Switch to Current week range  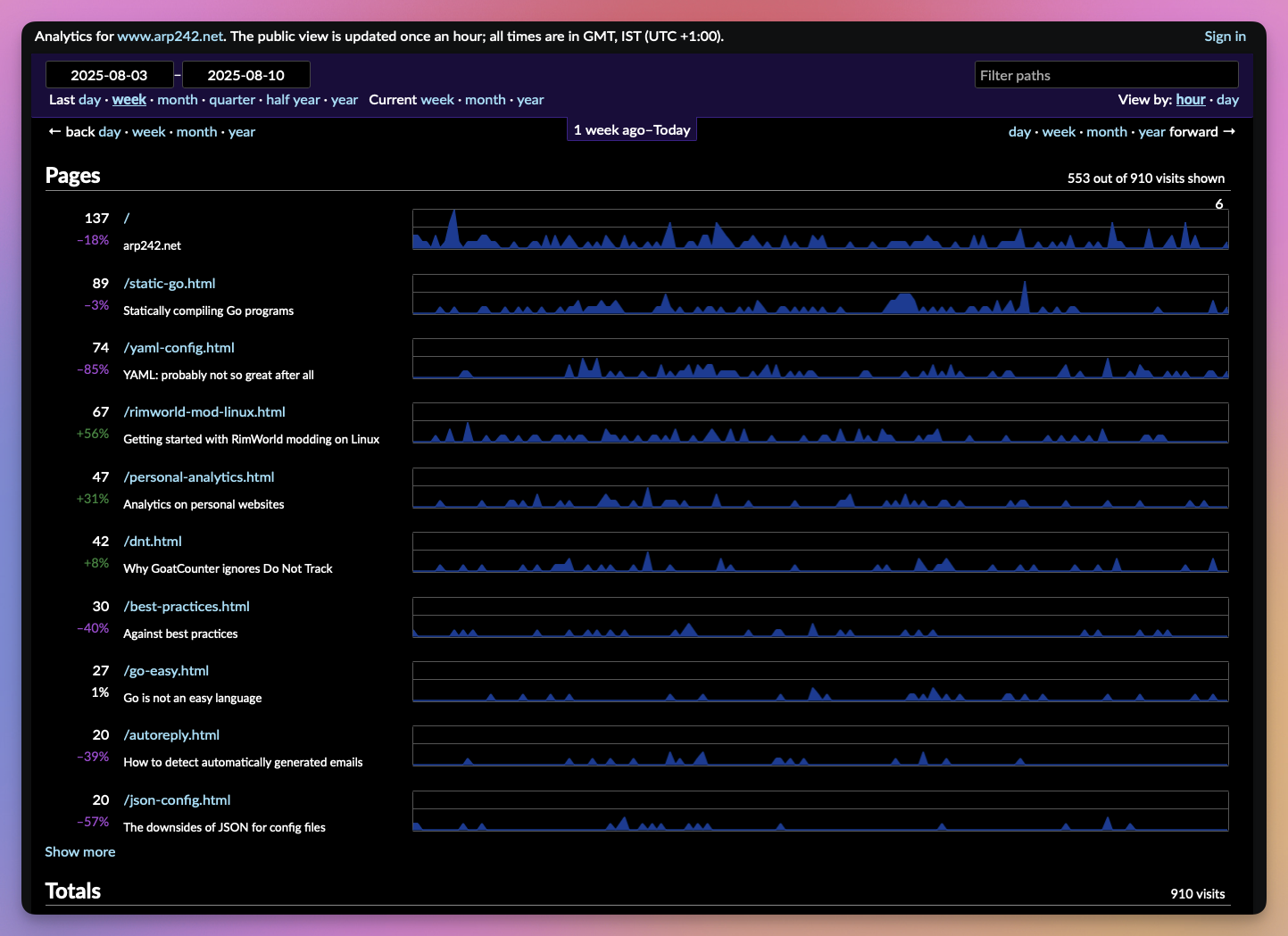(x=437, y=100)
